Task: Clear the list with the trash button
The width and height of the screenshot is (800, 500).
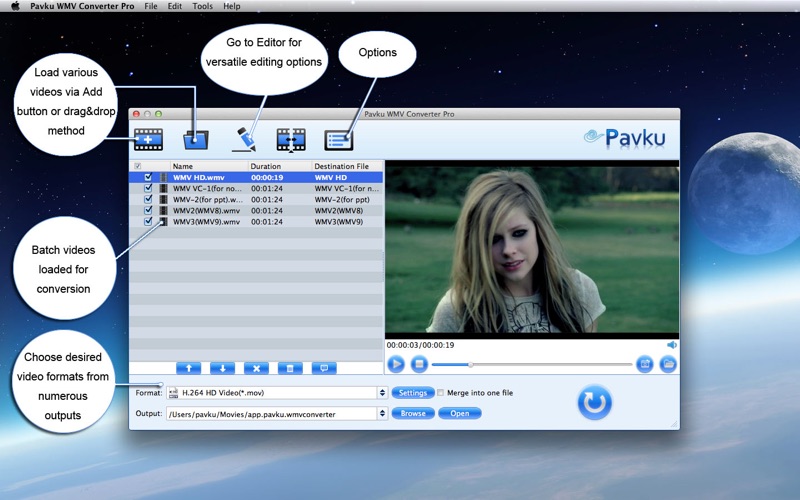Action: [290, 368]
